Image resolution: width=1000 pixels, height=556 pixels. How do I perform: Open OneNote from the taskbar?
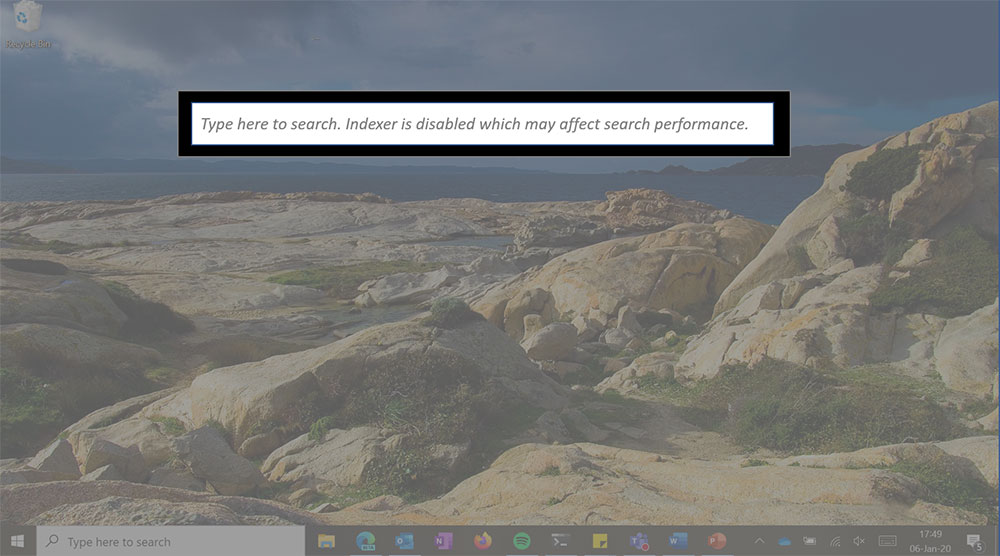pyautogui.click(x=443, y=541)
